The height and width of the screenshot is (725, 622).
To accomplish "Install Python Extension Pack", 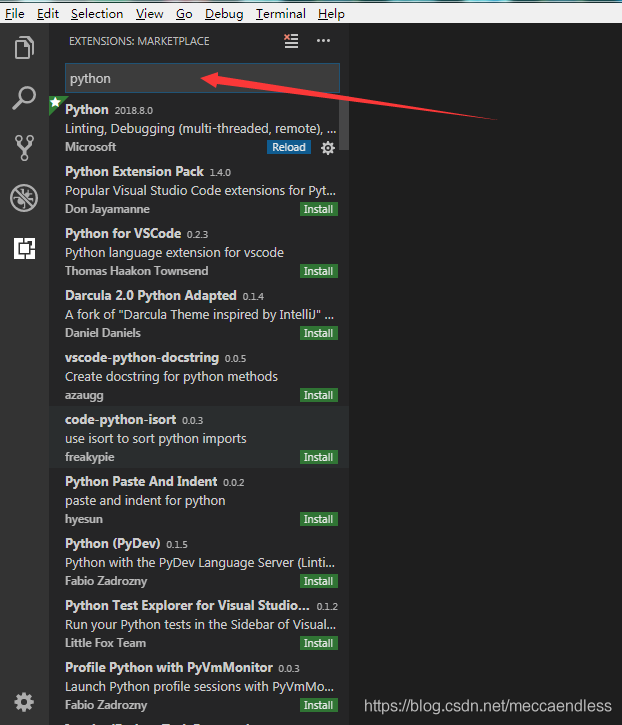I will coord(319,209).
